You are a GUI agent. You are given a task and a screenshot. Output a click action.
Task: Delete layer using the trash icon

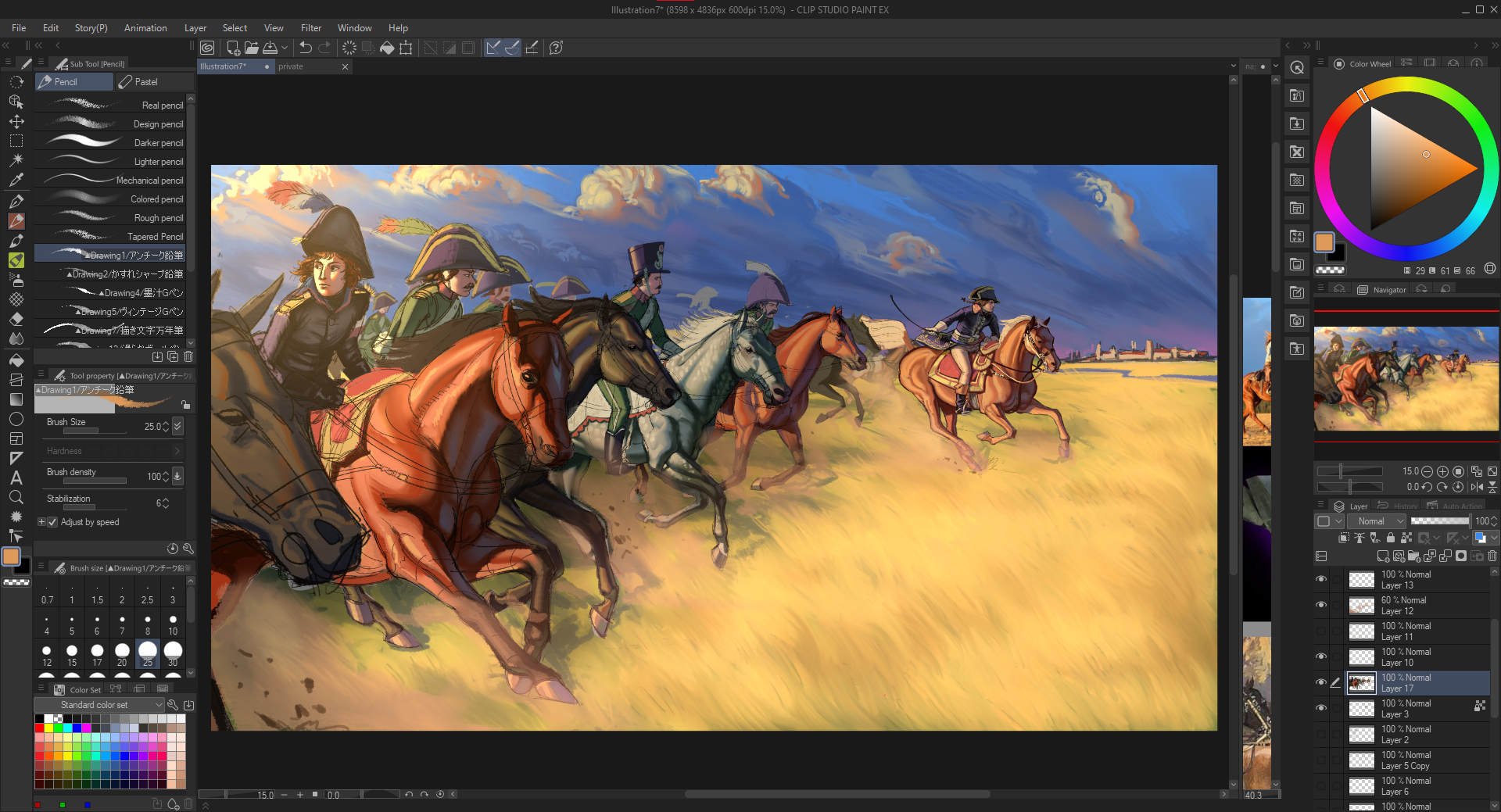[x=1492, y=556]
